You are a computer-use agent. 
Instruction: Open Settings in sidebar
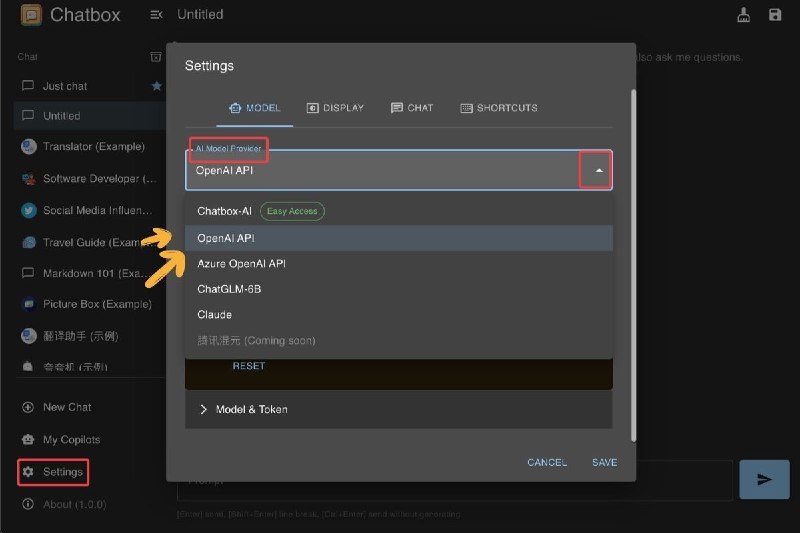pos(53,472)
